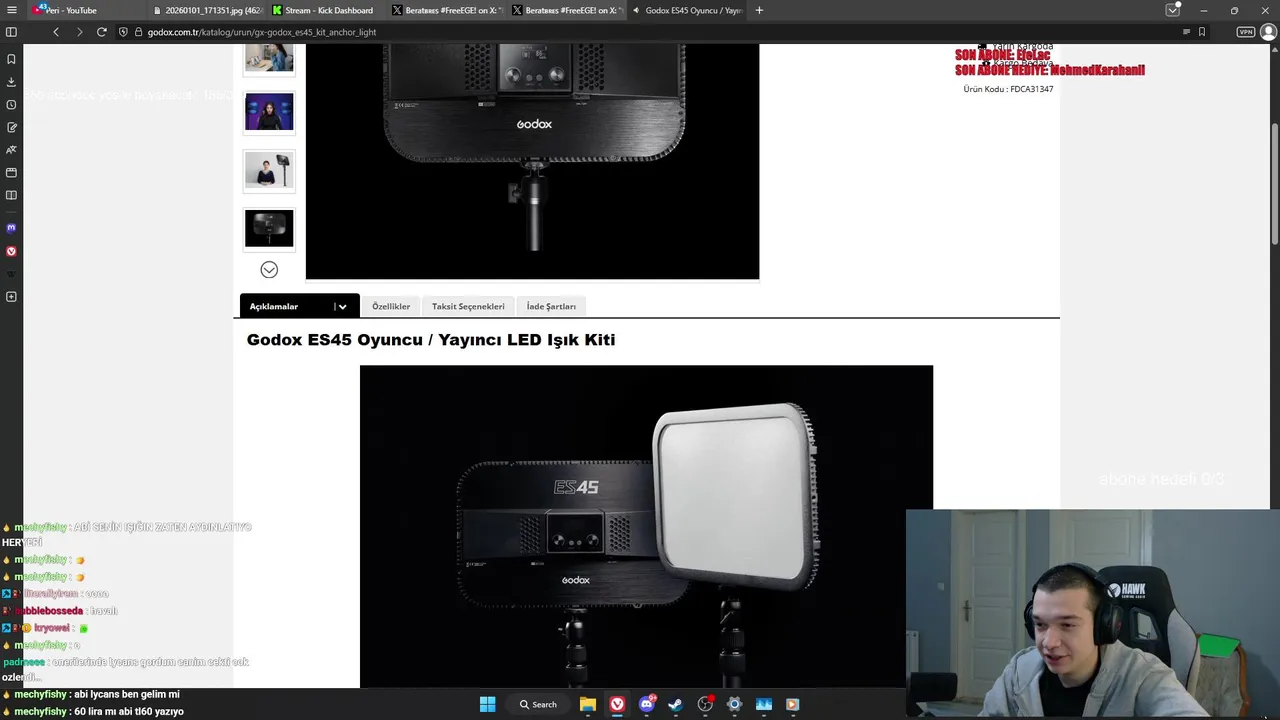Open Wikipedia web panel
The width and height of the screenshot is (1280, 720).
[11, 274]
